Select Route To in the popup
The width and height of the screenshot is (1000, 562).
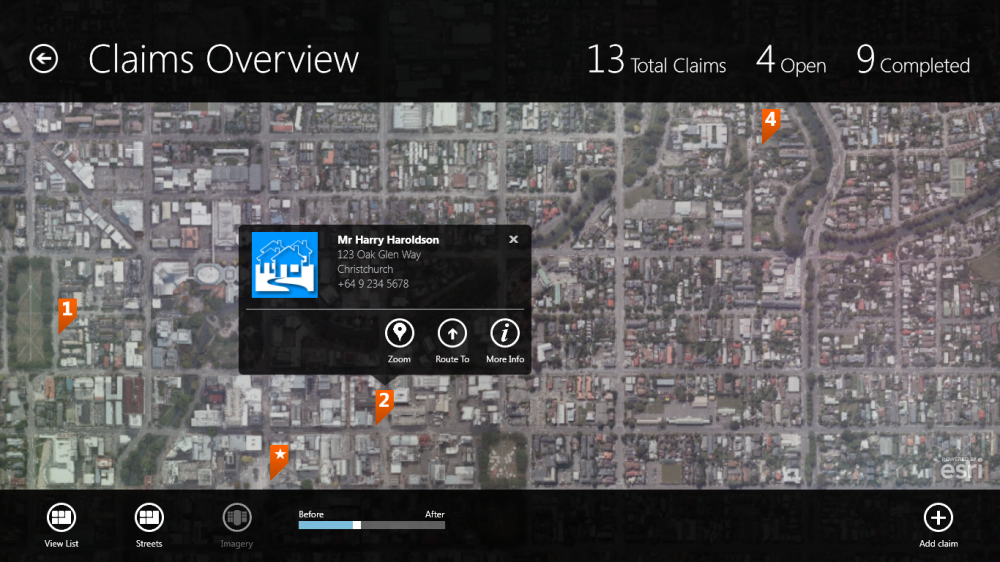[452, 333]
